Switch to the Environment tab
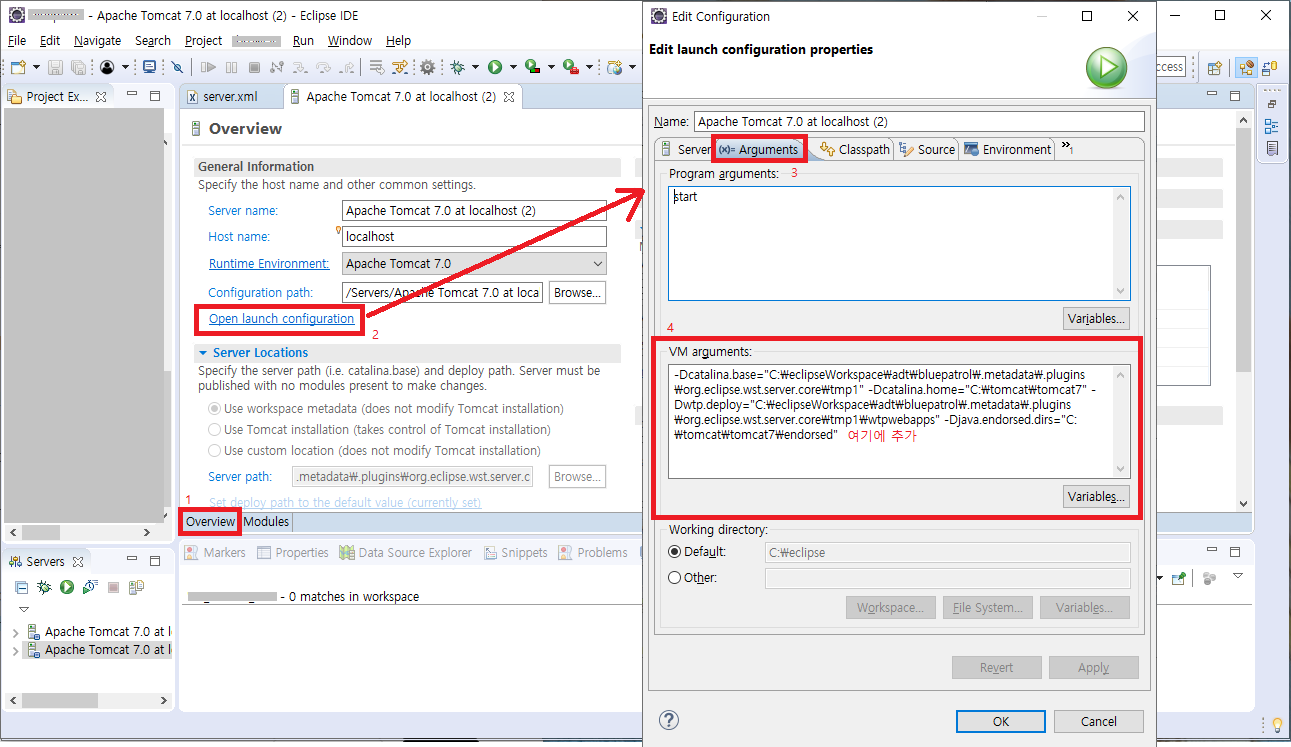 click(1007, 149)
